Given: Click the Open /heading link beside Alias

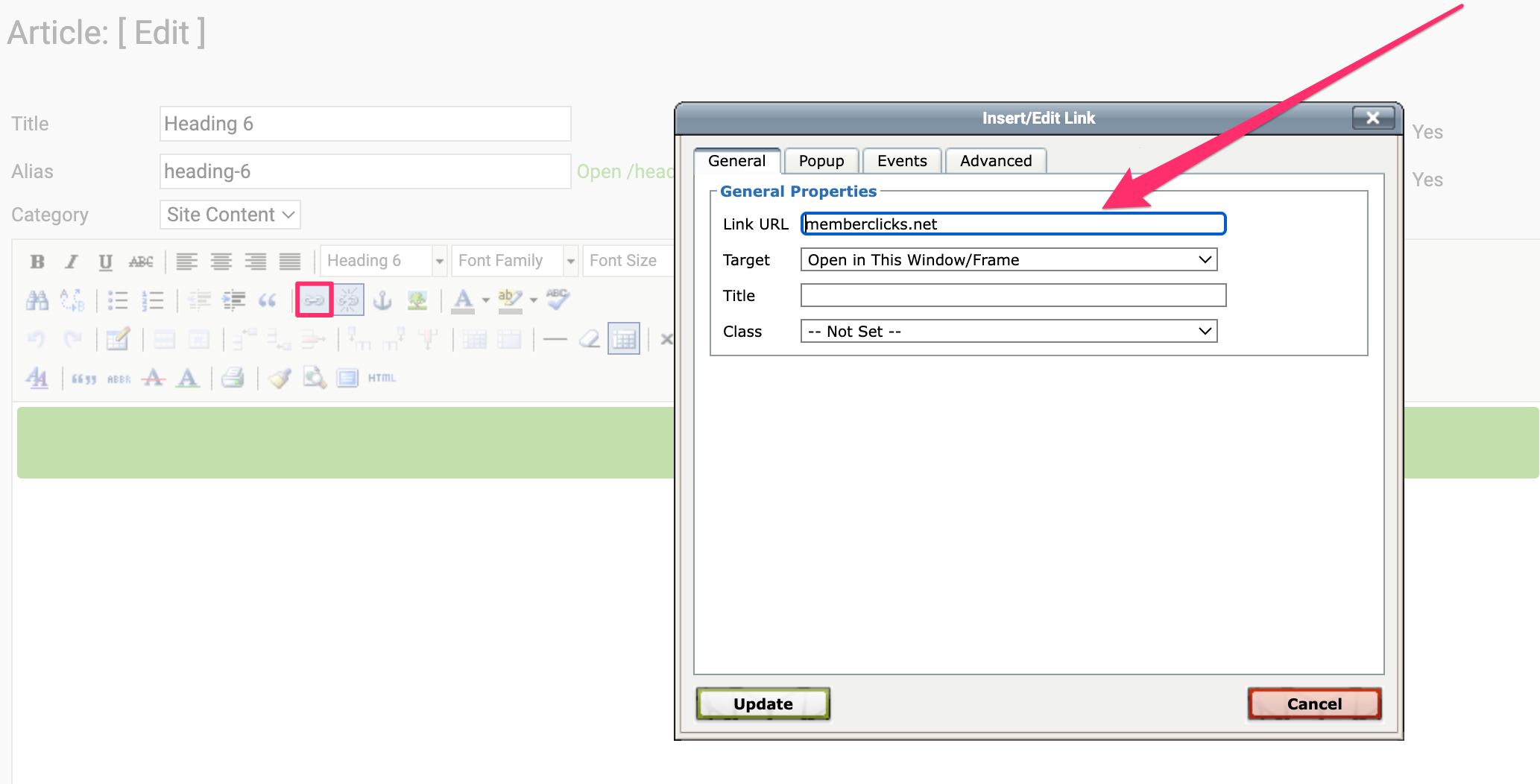Looking at the screenshot, I should 625,171.
